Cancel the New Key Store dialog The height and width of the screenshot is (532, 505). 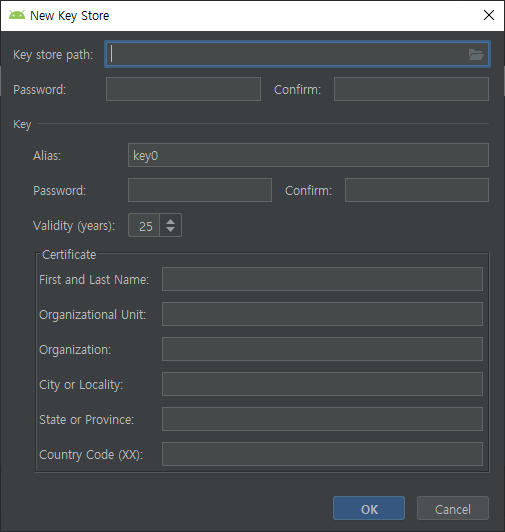click(453, 508)
